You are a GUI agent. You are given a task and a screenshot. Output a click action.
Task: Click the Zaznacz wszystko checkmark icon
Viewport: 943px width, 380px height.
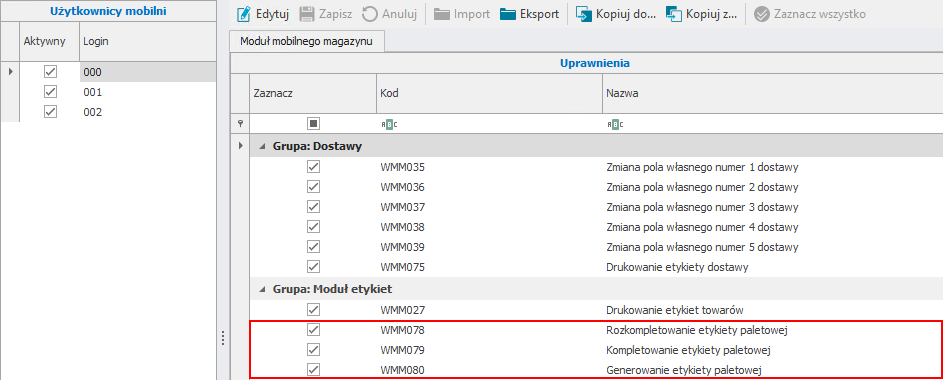[762, 14]
